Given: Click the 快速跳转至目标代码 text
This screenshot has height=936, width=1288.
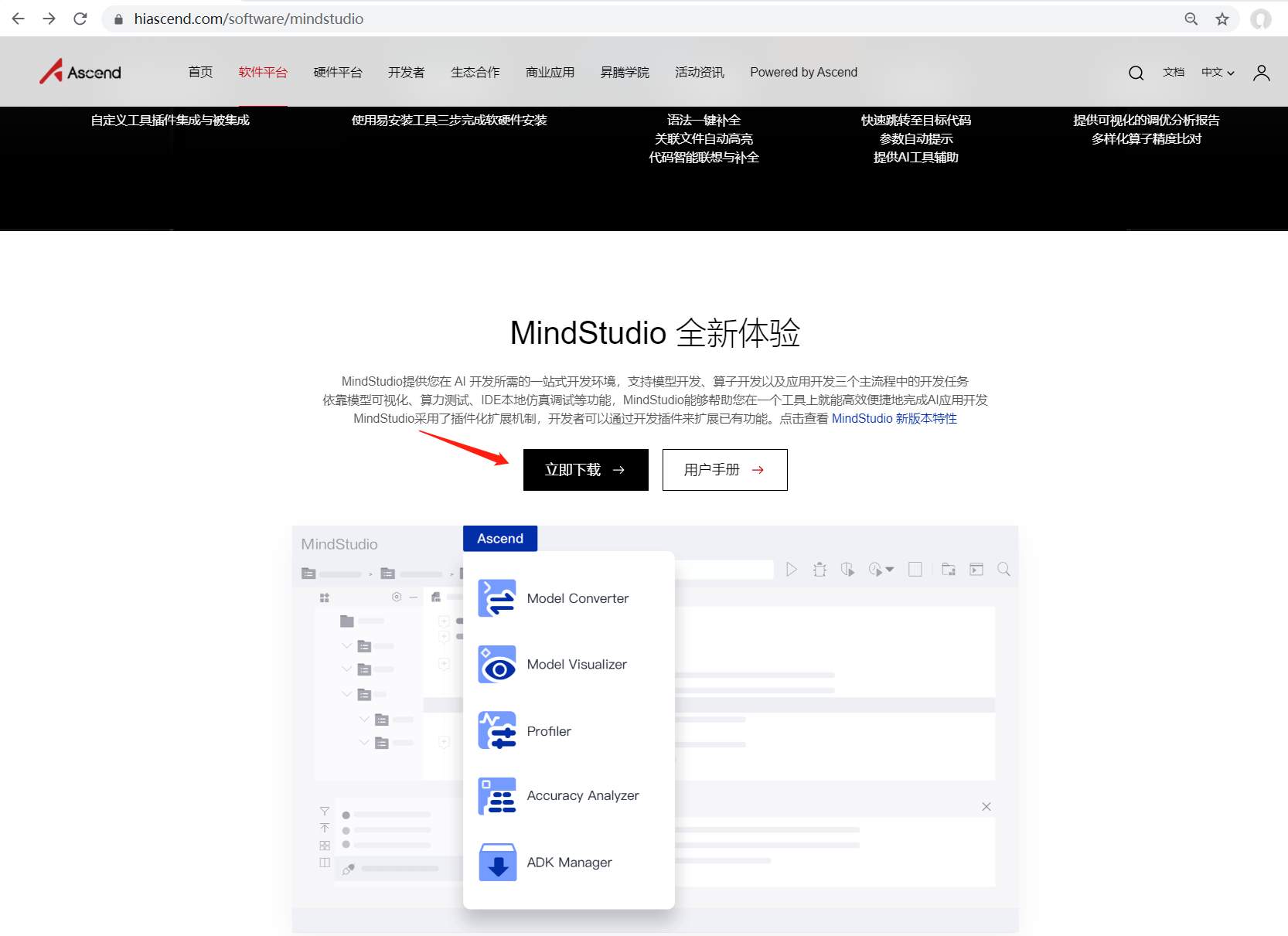Looking at the screenshot, I should click(x=916, y=121).
